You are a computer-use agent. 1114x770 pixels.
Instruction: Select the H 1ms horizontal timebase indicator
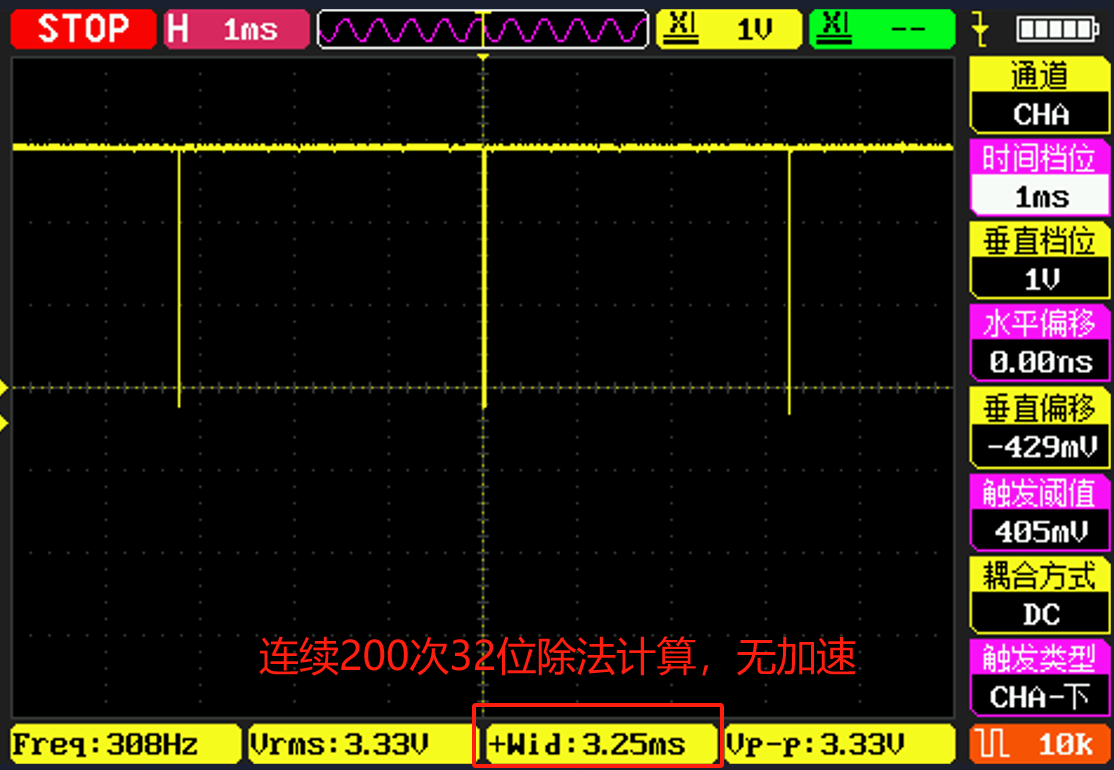point(237,29)
